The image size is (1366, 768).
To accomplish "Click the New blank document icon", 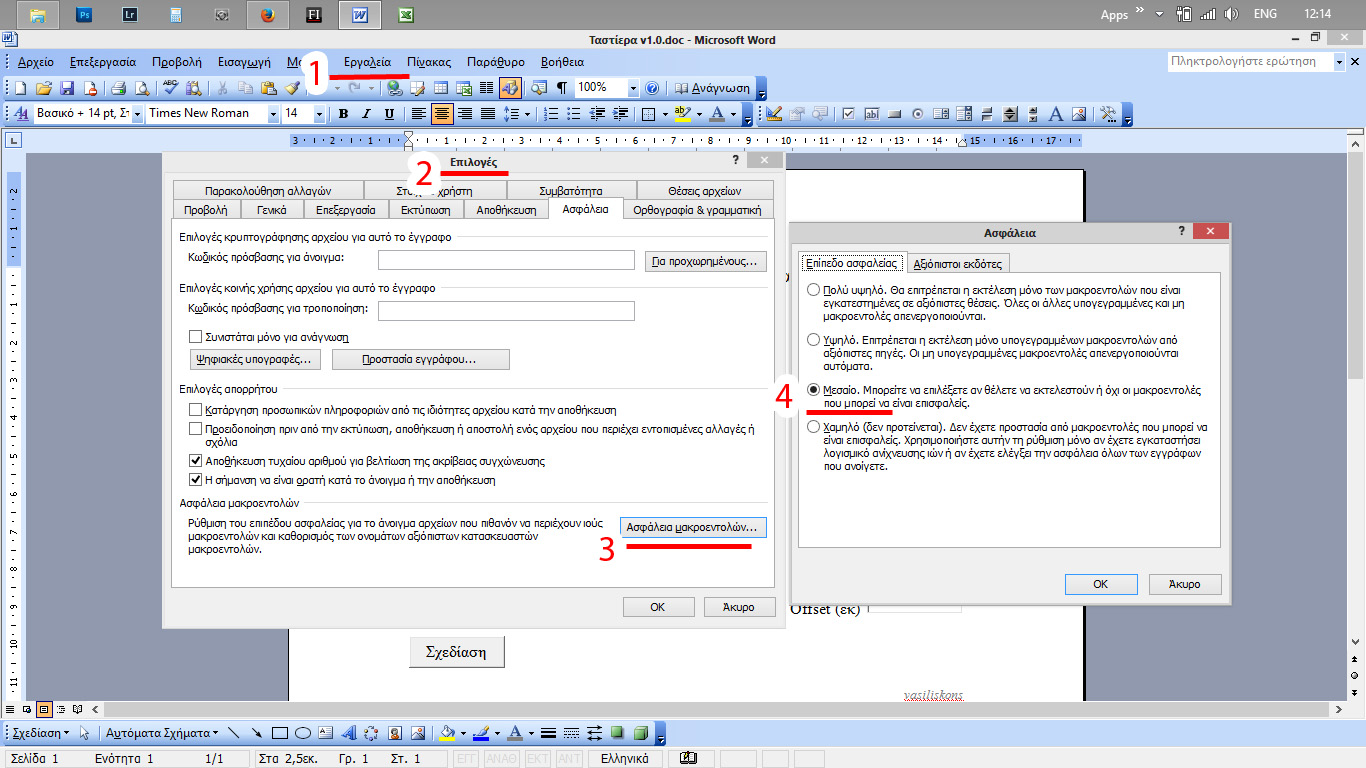I will 20,88.
